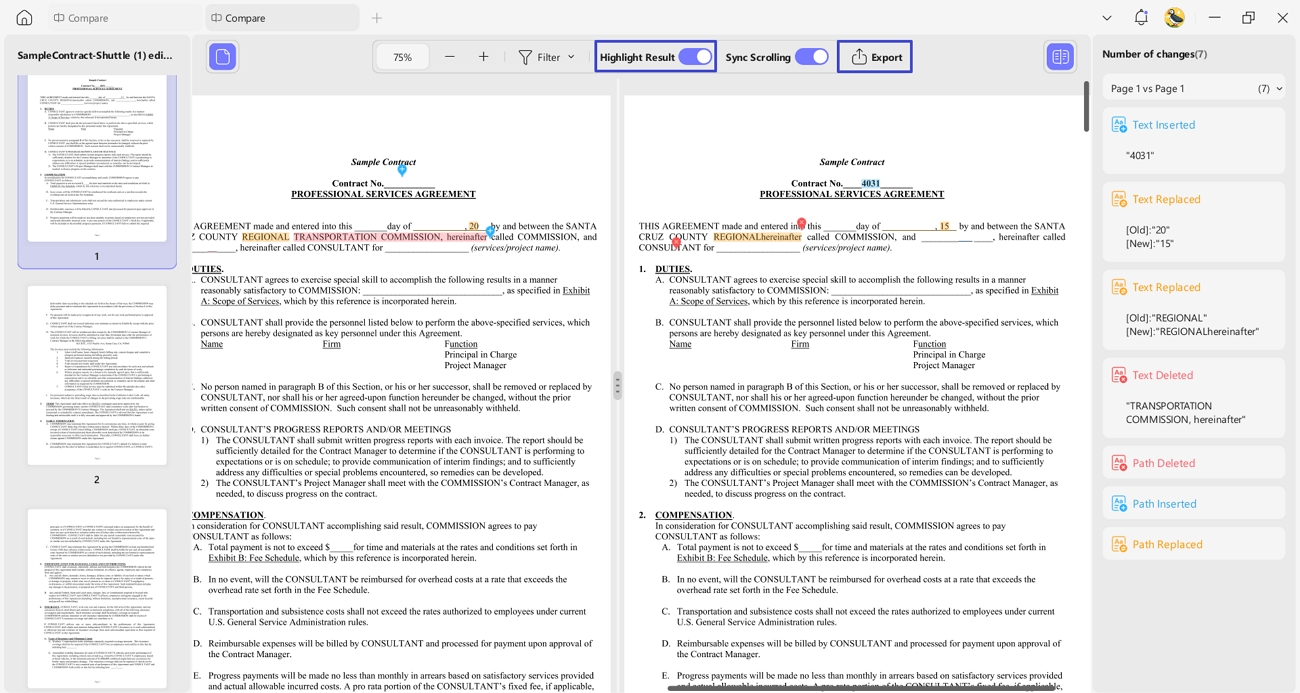Toggle the changes list panel icon
The width and height of the screenshot is (1300, 693).
click(1060, 57)
